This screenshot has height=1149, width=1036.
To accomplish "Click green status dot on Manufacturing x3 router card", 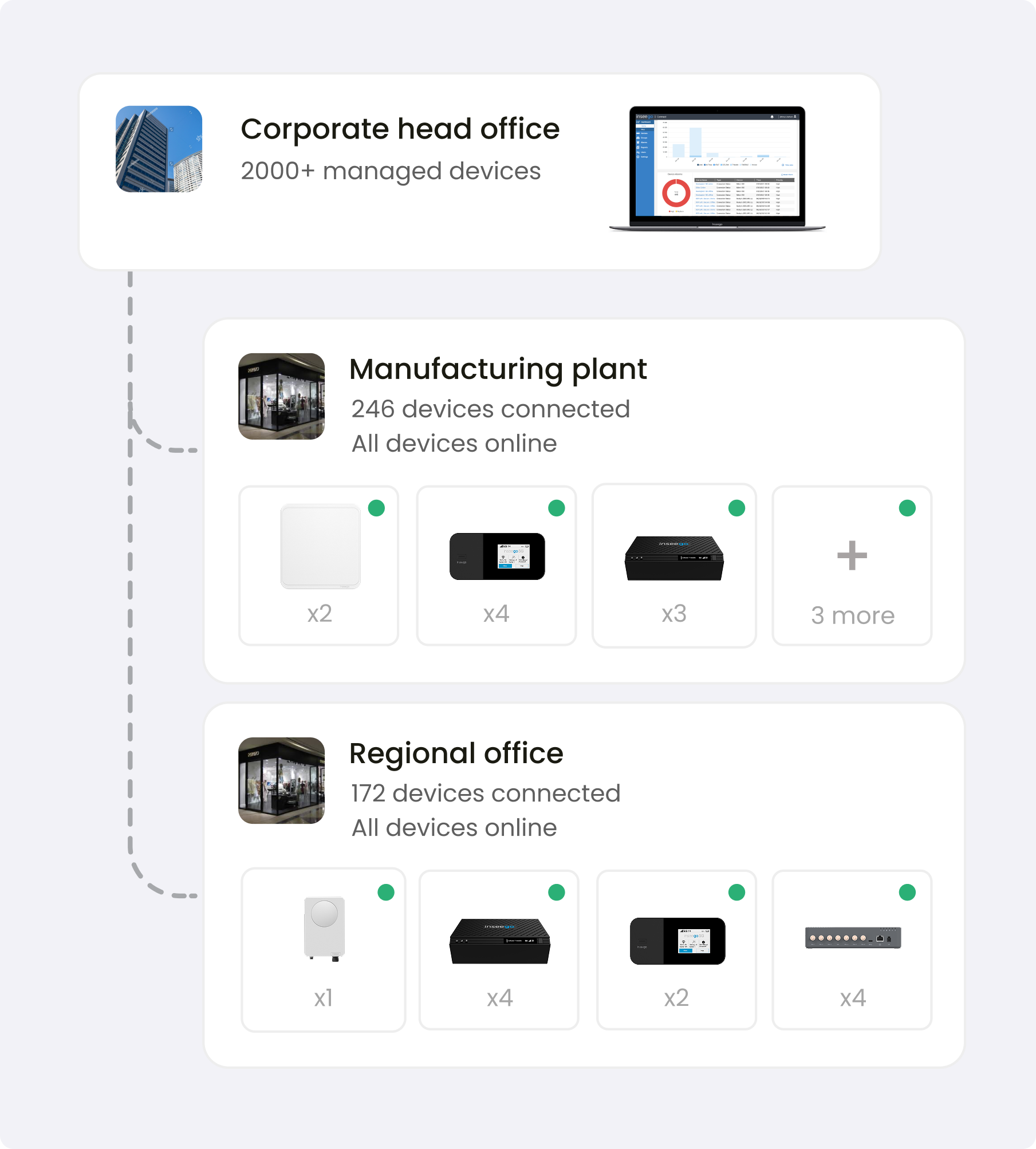I will pos(736,508).
